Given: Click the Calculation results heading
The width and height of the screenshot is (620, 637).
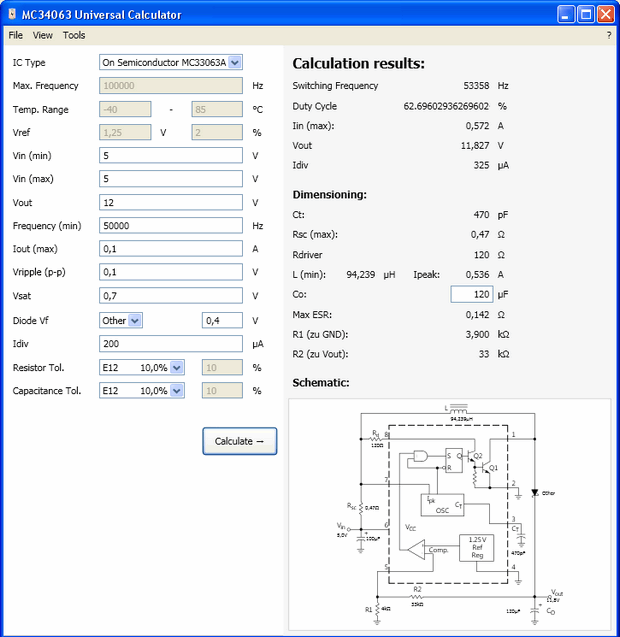Looking at the screenshot, I should point(358,64).
